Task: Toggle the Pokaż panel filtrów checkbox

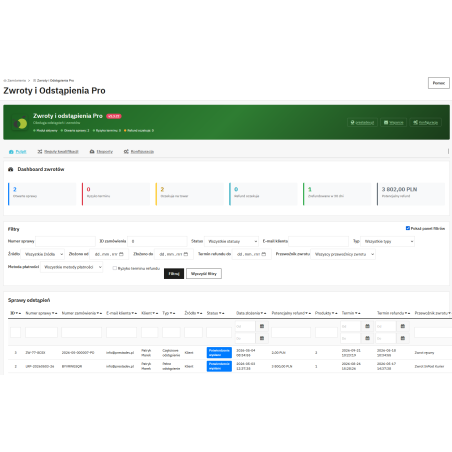Action: click(408, 228)
